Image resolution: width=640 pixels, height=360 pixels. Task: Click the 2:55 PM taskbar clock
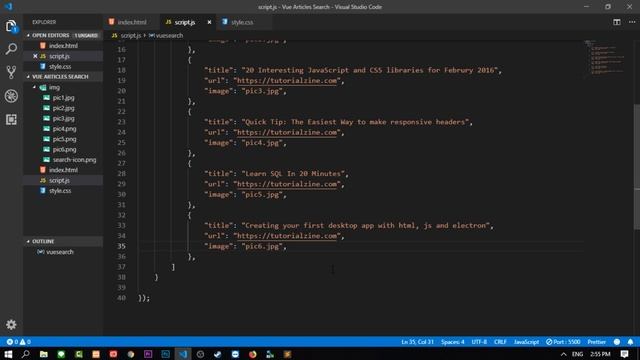click(600, 354)
